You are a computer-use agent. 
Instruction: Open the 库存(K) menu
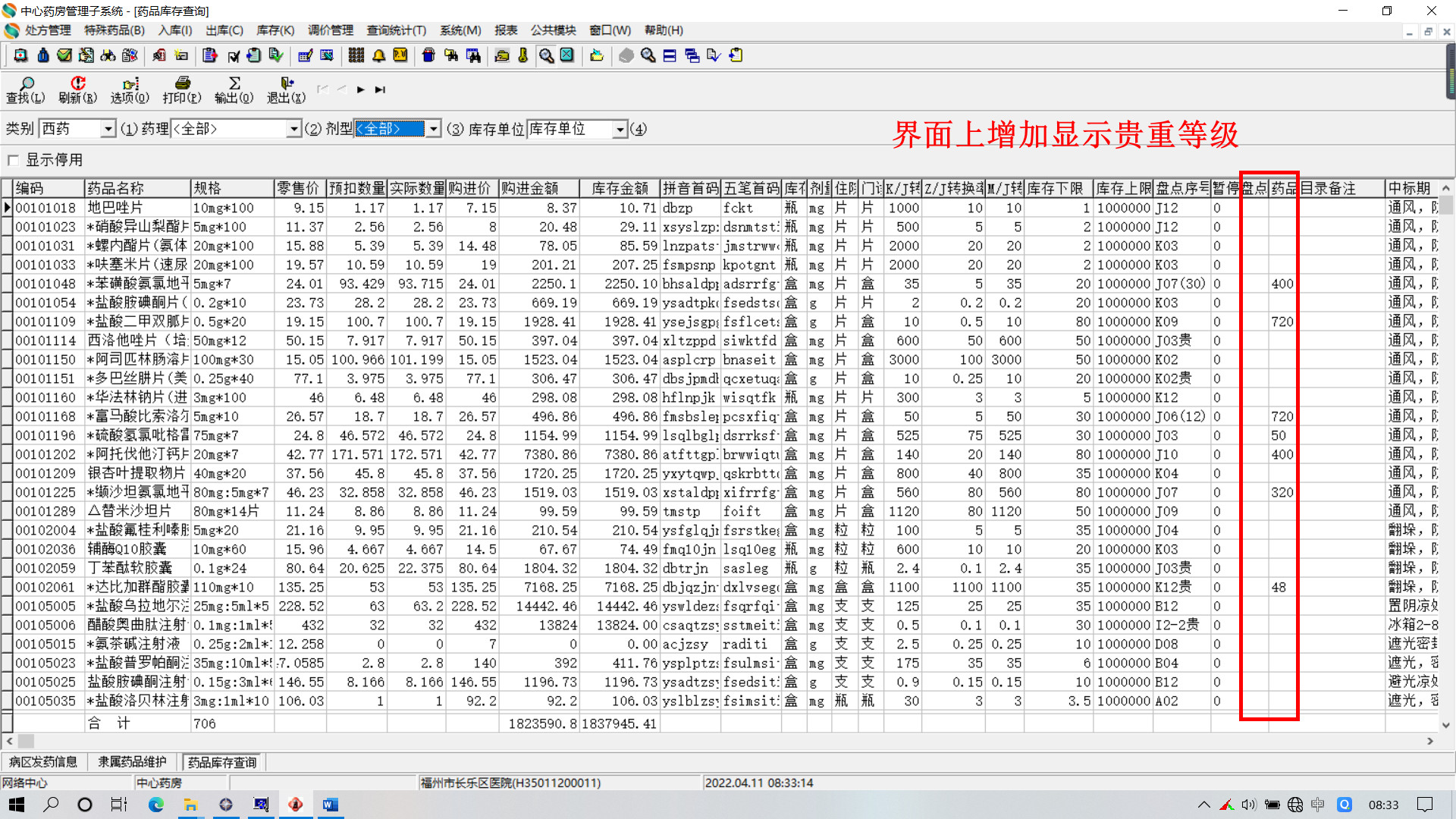pos(275,30)
